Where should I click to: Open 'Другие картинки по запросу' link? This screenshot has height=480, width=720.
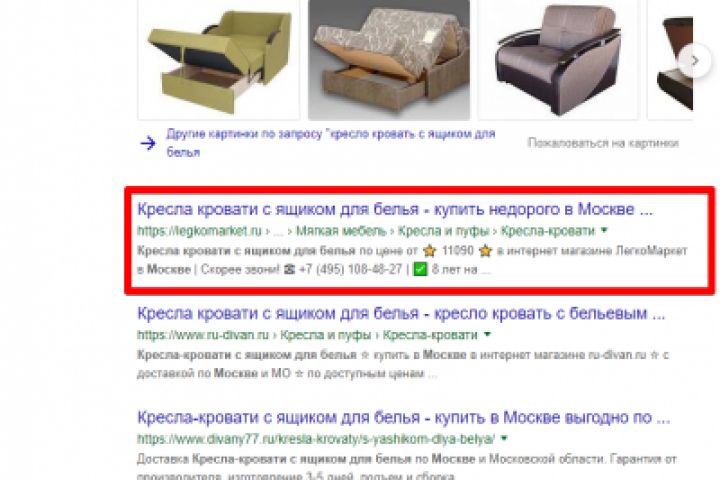(331, 143)
